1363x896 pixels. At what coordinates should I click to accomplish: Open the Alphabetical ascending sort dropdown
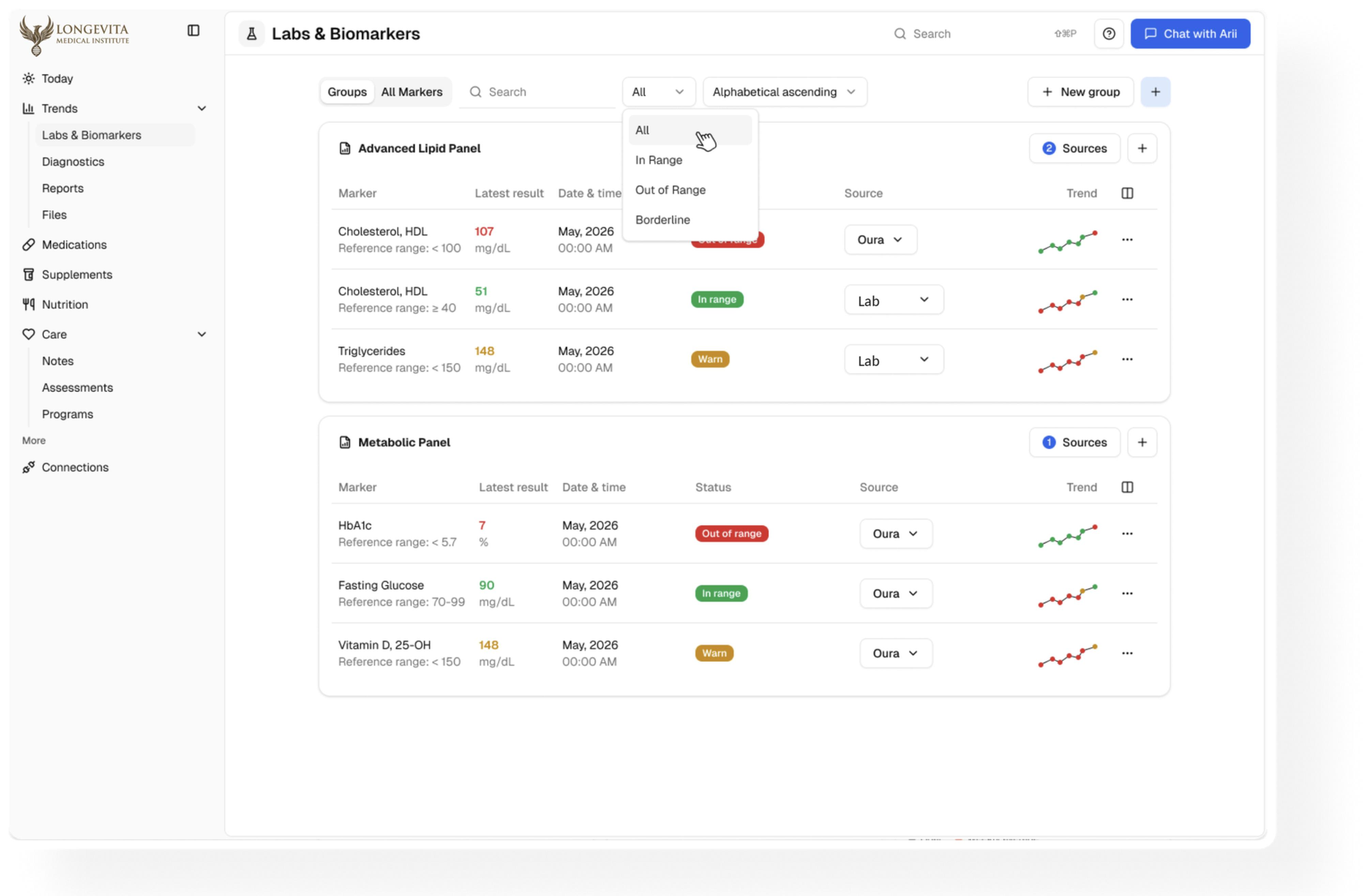(784, 92)
